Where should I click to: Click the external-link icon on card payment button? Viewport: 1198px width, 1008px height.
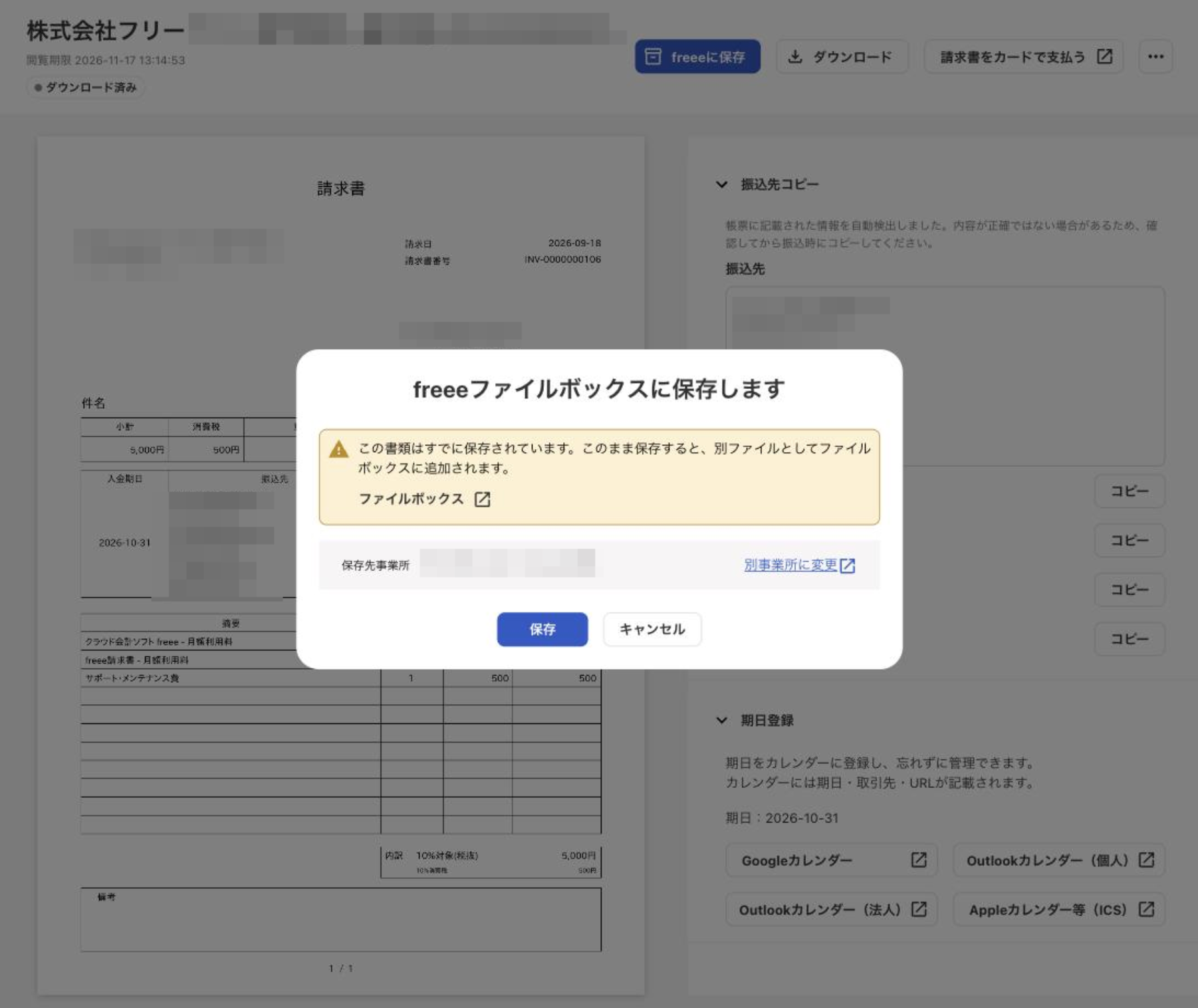click(1104, 57)
